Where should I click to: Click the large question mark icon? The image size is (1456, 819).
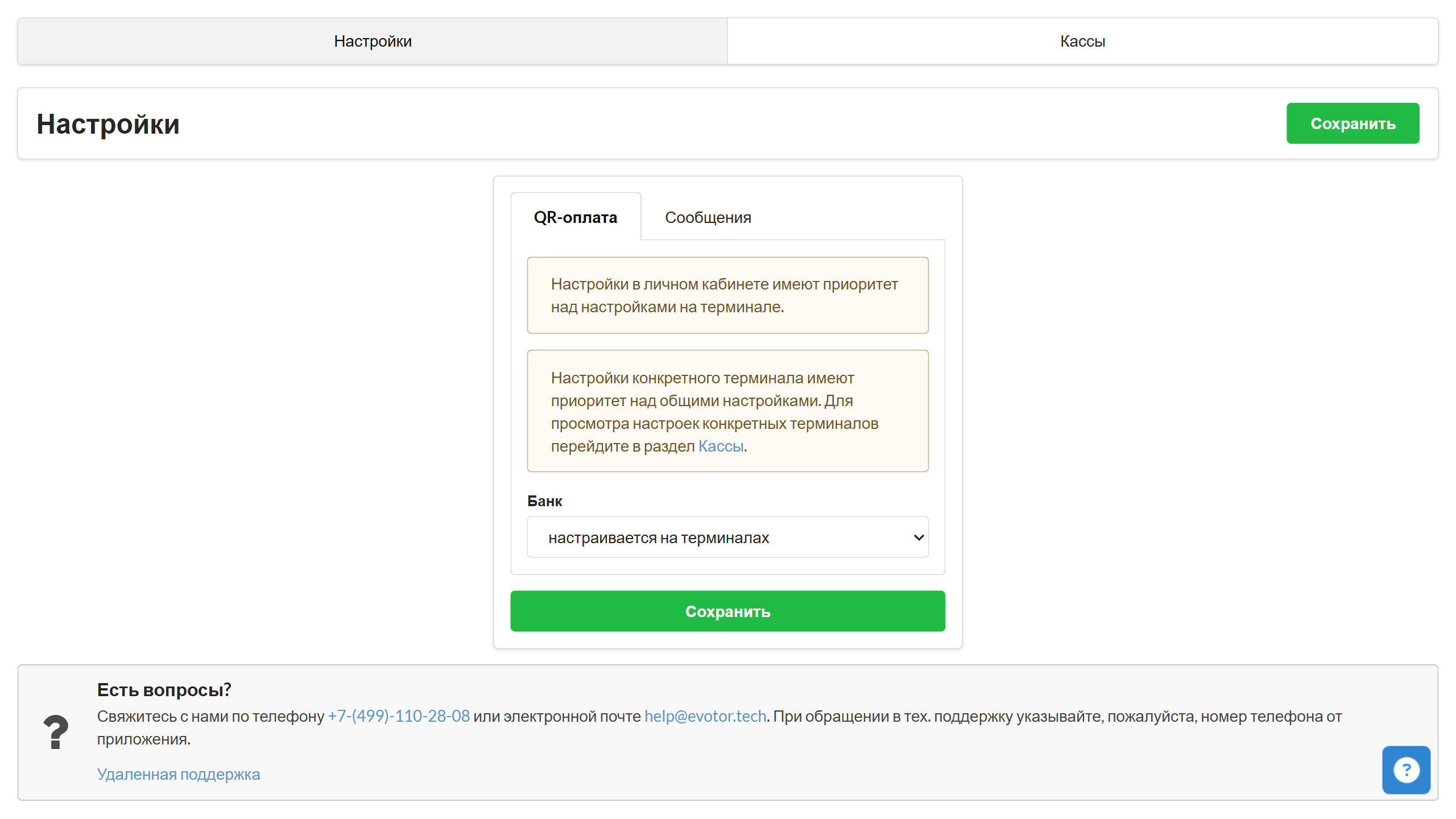[56, 732]
